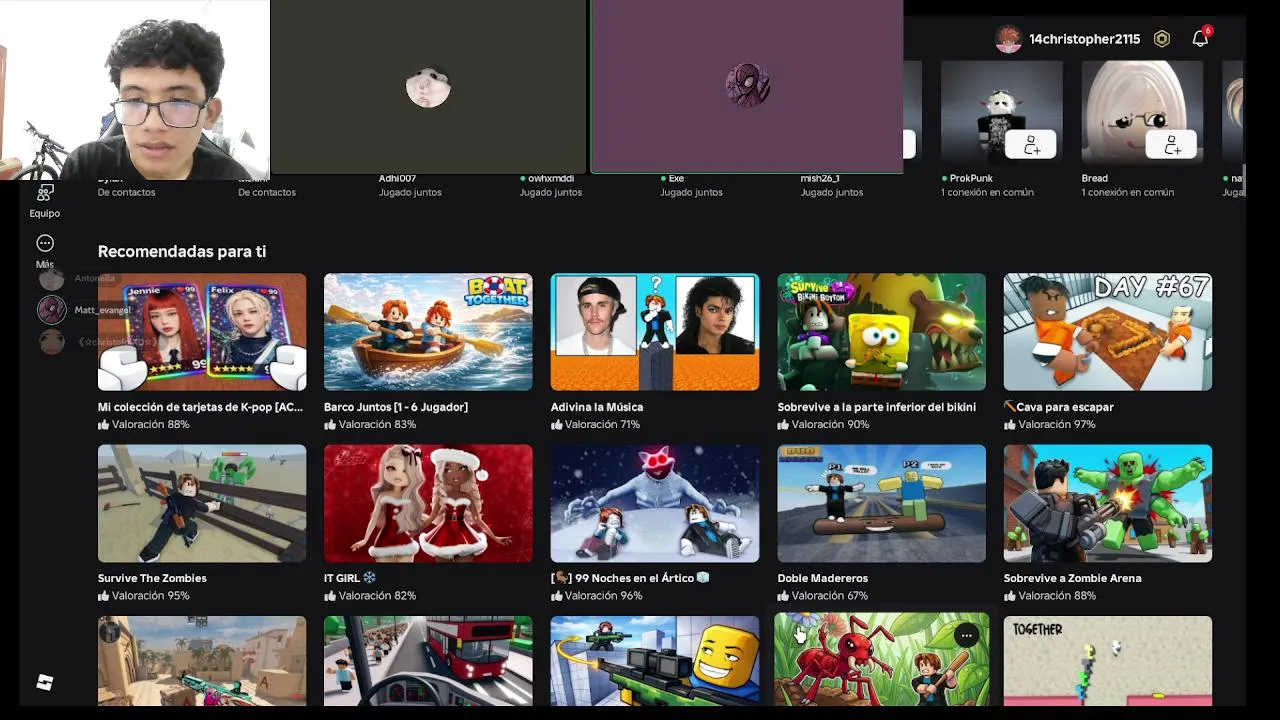Open the red double-decker bus game thumbnail
This screenshot has width=1280, height=720.
tap(428, 661)
